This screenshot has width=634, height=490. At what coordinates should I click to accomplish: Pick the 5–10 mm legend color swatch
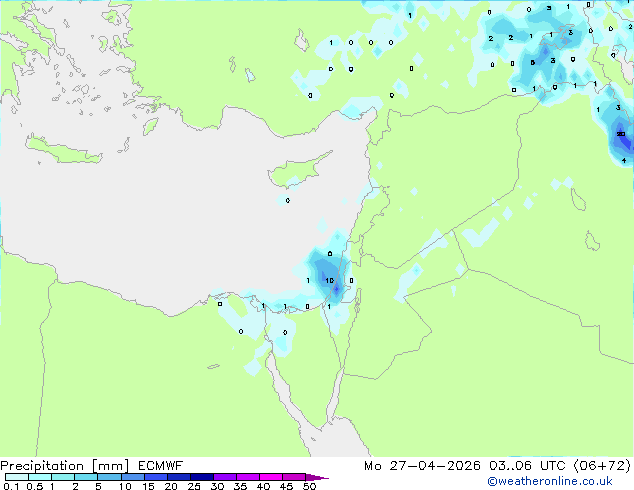109,477
